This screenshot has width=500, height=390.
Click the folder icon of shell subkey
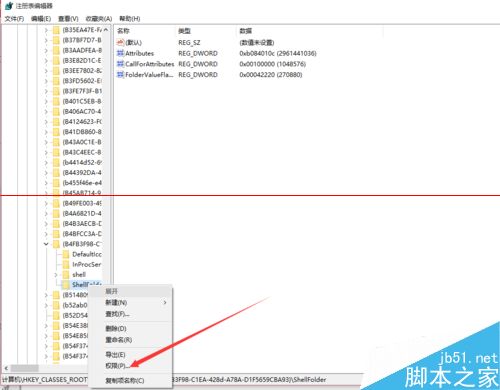tap(66, 275)
